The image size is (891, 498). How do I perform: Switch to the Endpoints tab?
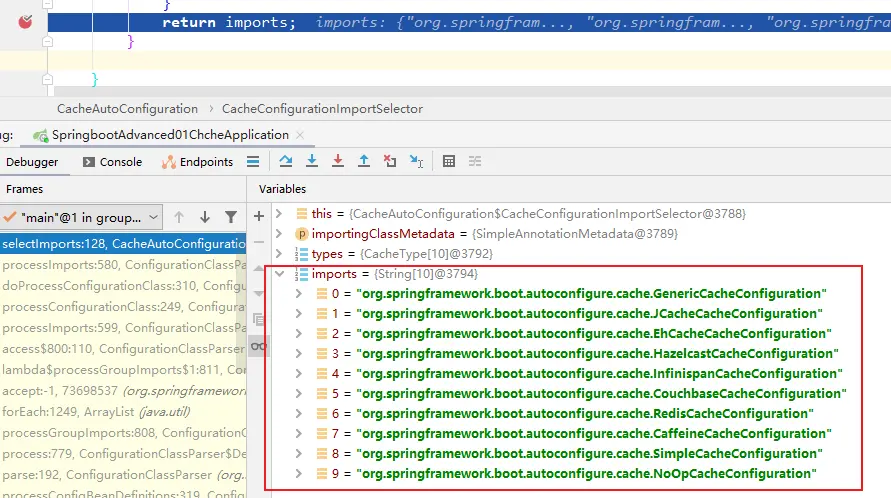197,162
